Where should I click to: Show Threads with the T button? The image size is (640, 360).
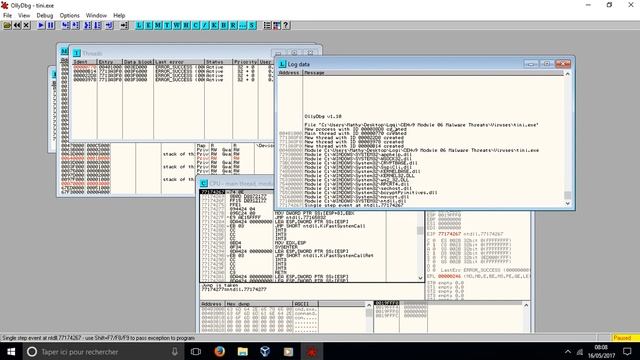pos(167,25)
